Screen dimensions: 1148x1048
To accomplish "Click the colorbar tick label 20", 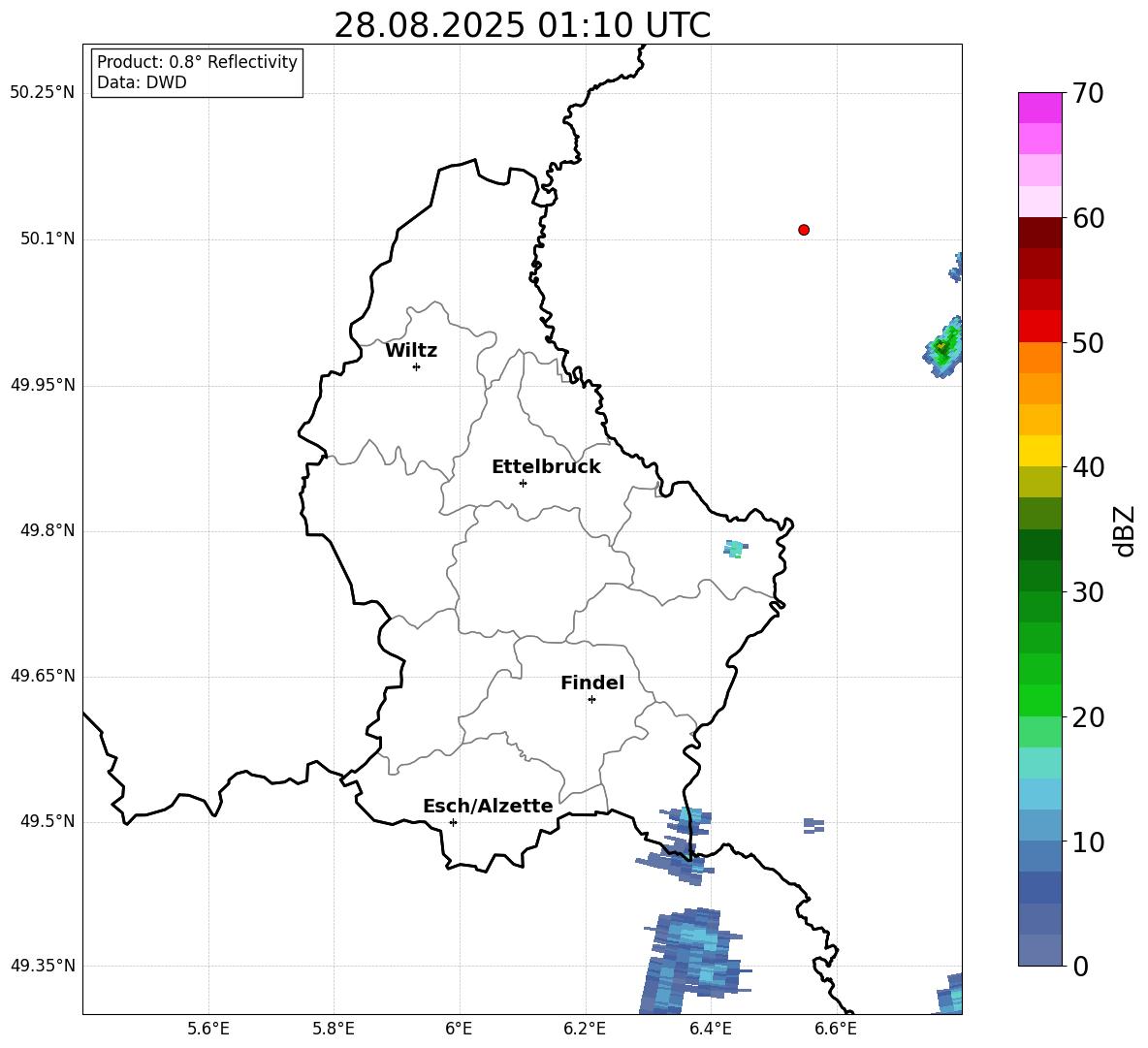I will click(x=1088, y=718).
